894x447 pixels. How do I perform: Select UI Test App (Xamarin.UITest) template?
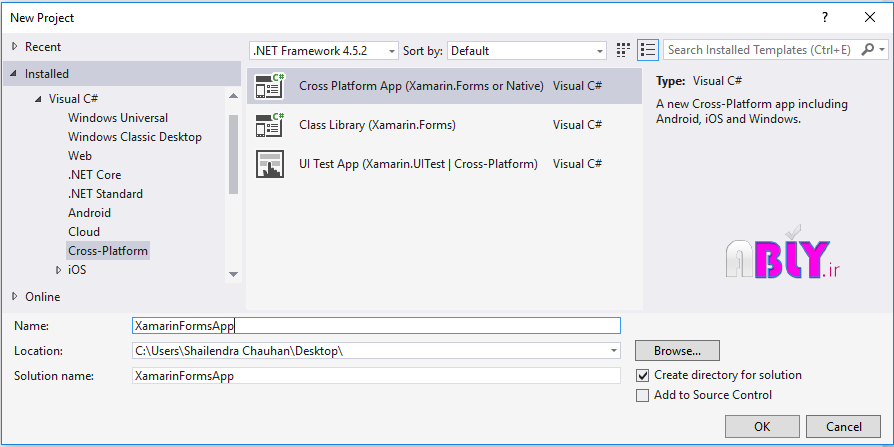tap(444, 164)
